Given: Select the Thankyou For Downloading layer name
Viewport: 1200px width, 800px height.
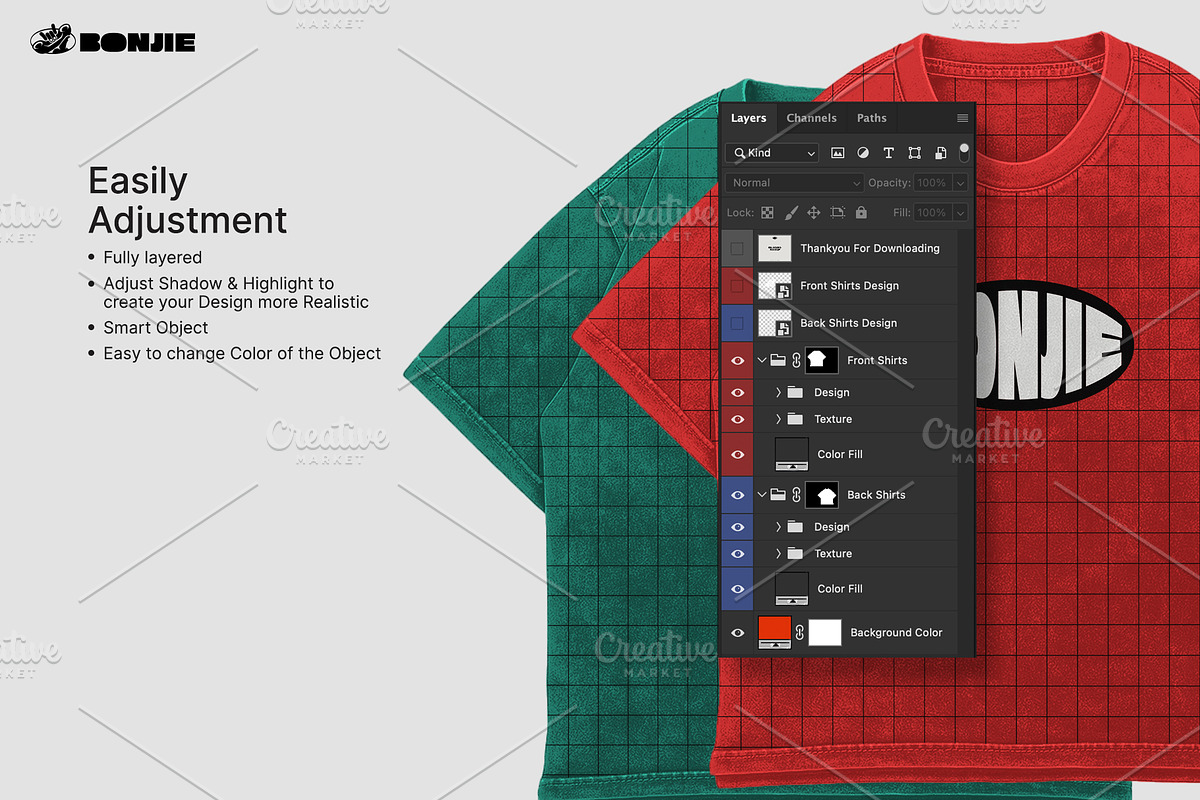Looking at the screenshot, I should 870,248.
